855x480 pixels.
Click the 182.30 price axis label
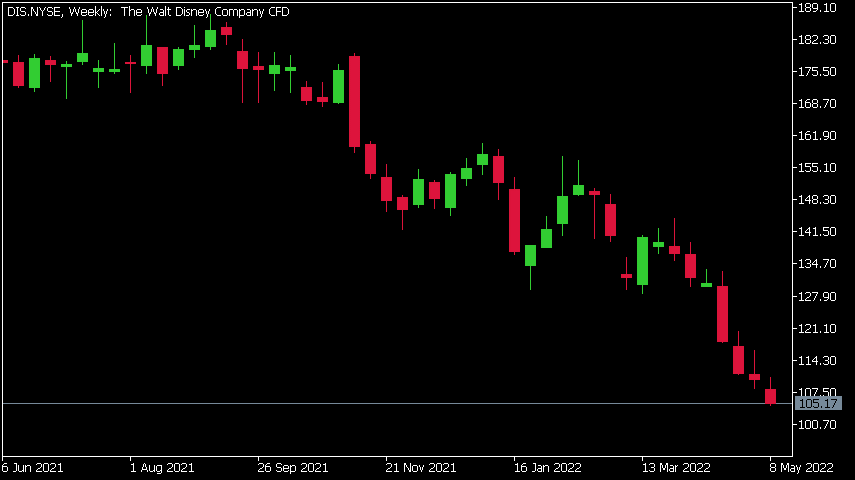point(817,40)
